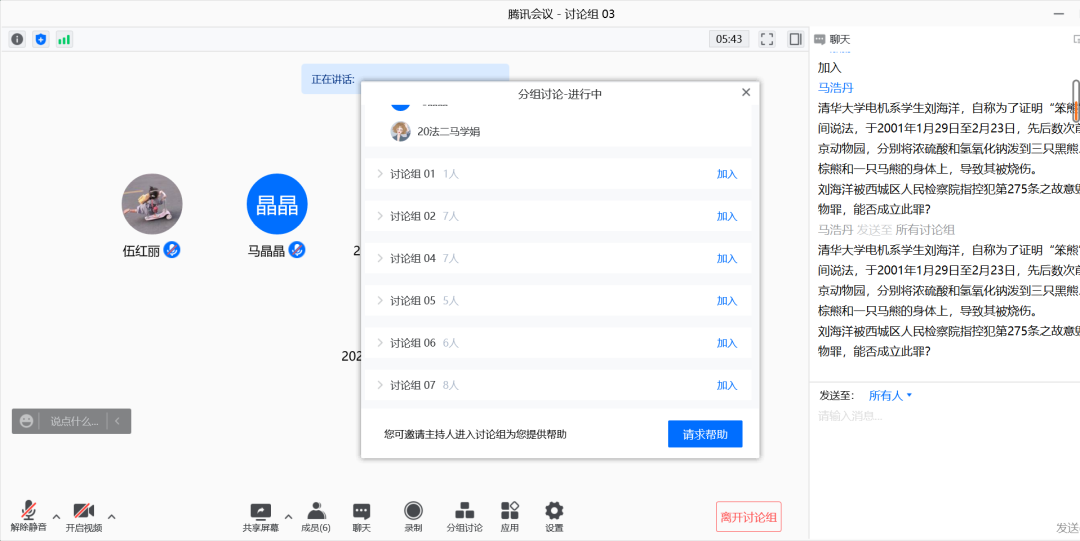Image resolution: width=1080 pixels, height=541 pixels.
Task: Click the meeting info icon
Action: (x=17, y=39)
